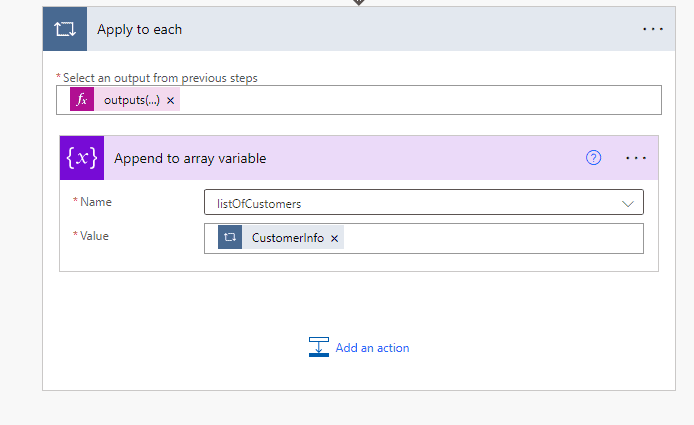
Task: Open help for Append to array variable
Action: coord(593,158)
